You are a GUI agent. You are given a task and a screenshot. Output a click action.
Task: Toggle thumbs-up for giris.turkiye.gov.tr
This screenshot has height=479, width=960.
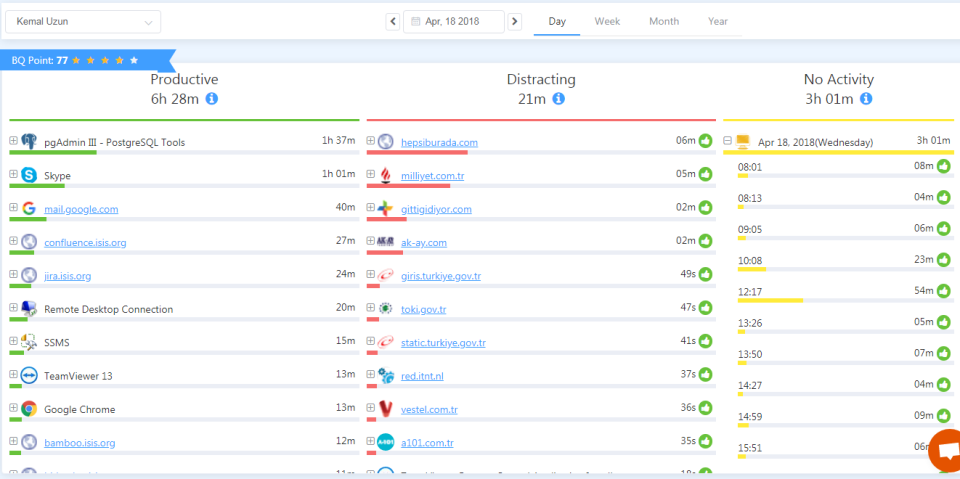[x=706, y=274]
